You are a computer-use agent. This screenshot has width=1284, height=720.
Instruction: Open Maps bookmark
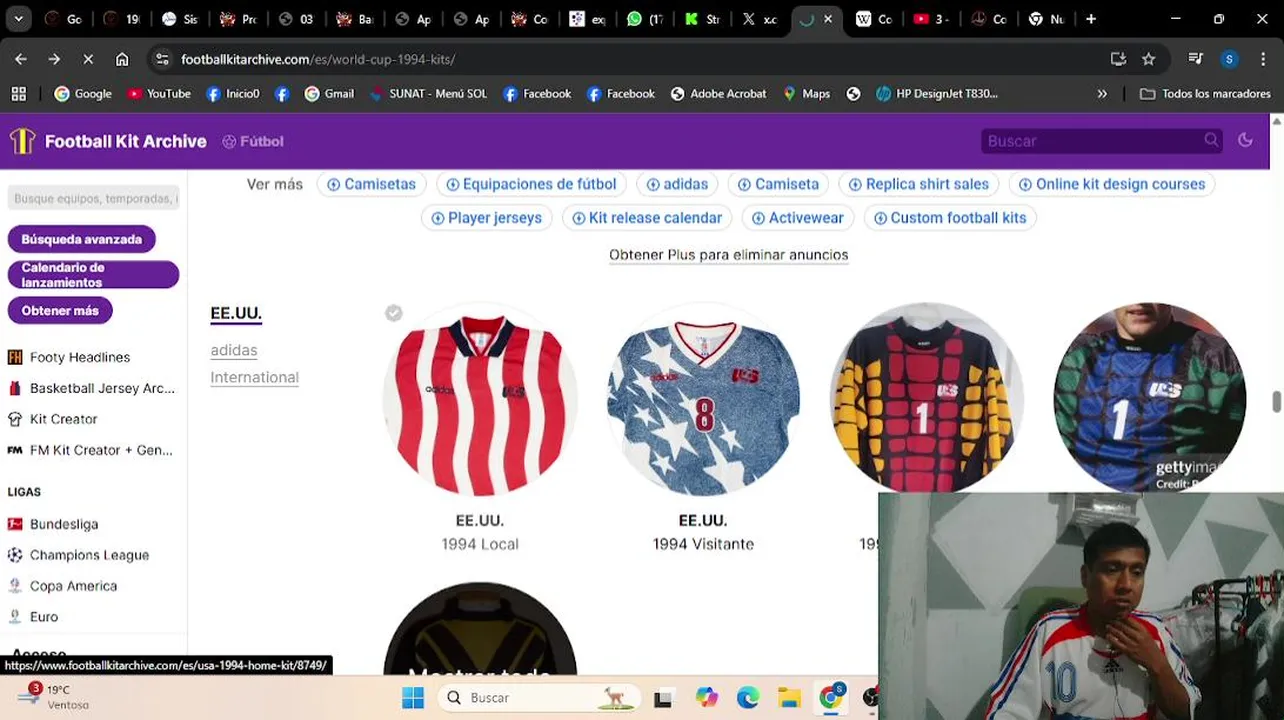[806, 93]
